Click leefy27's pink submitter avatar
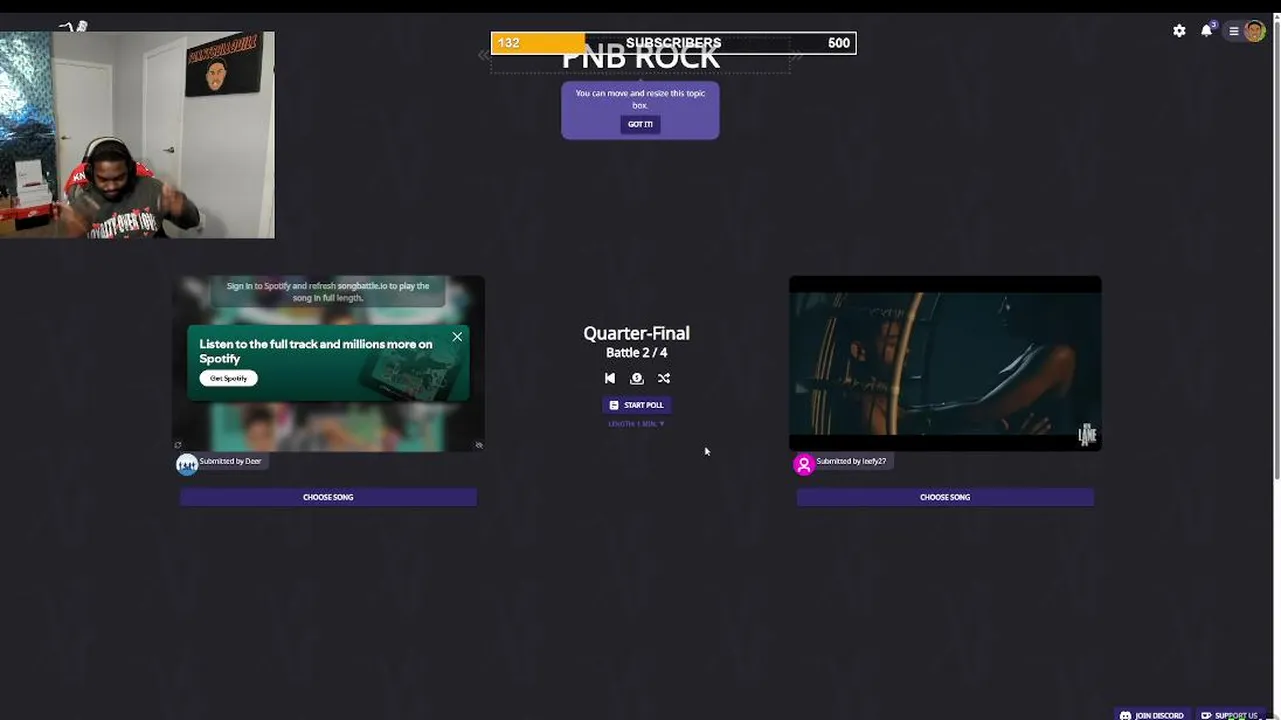Image resolution: width=1281 pixels, height=720 pixels. point(804,464)
